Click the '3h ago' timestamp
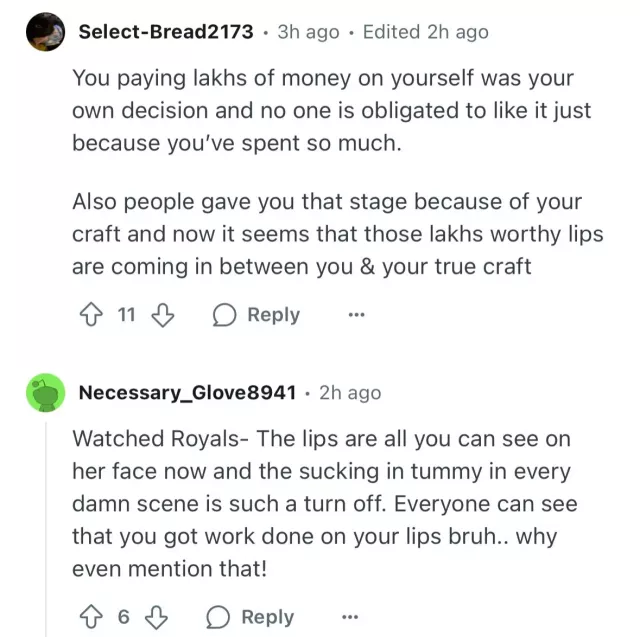640x637 pixels. [x=308, y=32]
